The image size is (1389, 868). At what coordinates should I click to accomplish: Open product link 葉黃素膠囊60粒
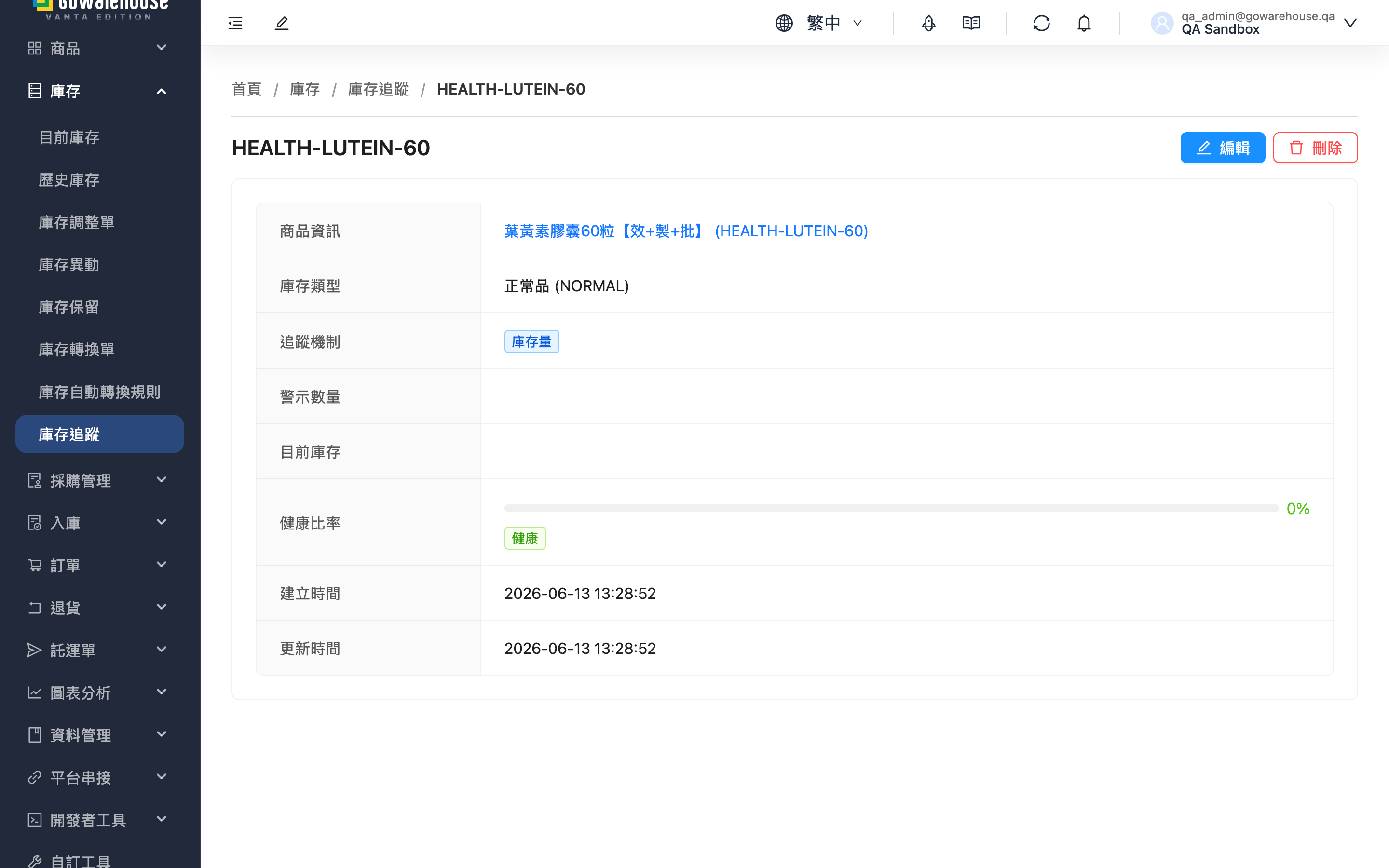pyautogui.click(x=686, y=231)
